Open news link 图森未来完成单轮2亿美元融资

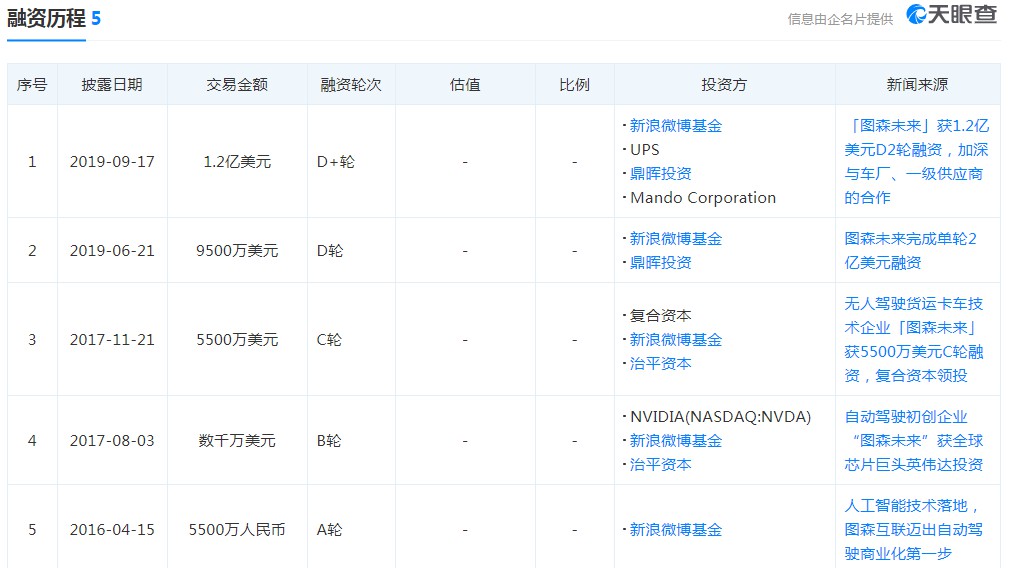(x=911, y=250)
